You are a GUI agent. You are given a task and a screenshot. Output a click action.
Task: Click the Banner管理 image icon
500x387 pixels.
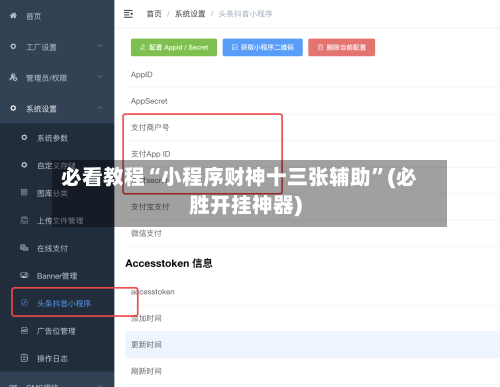pos(24,275)
